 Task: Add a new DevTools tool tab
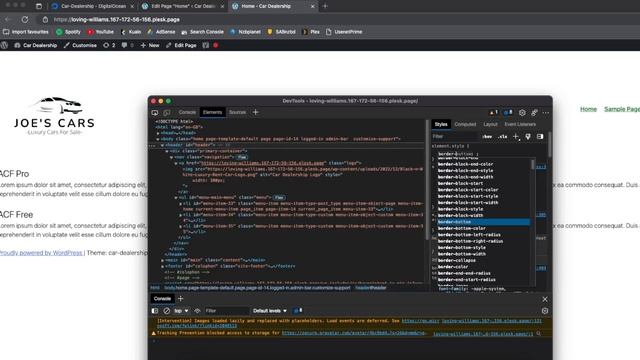coord(256,112)
